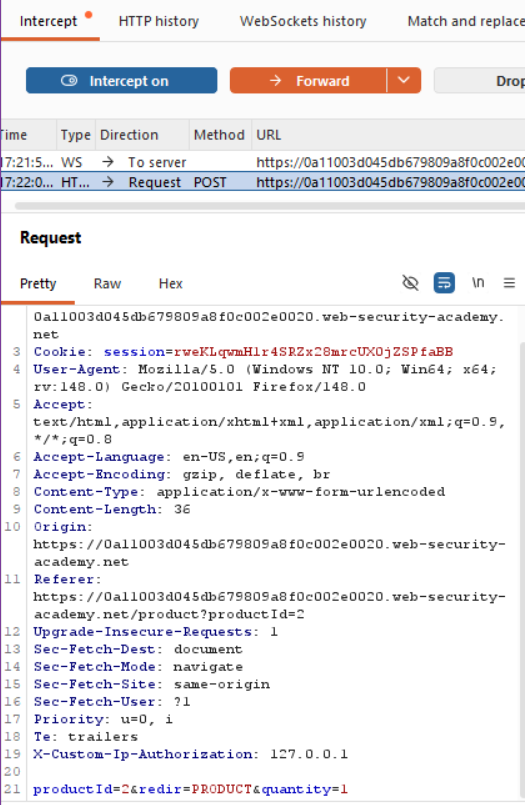The image size is (525, 805).
Task: Click the Forward button
Action: (308, 81)
